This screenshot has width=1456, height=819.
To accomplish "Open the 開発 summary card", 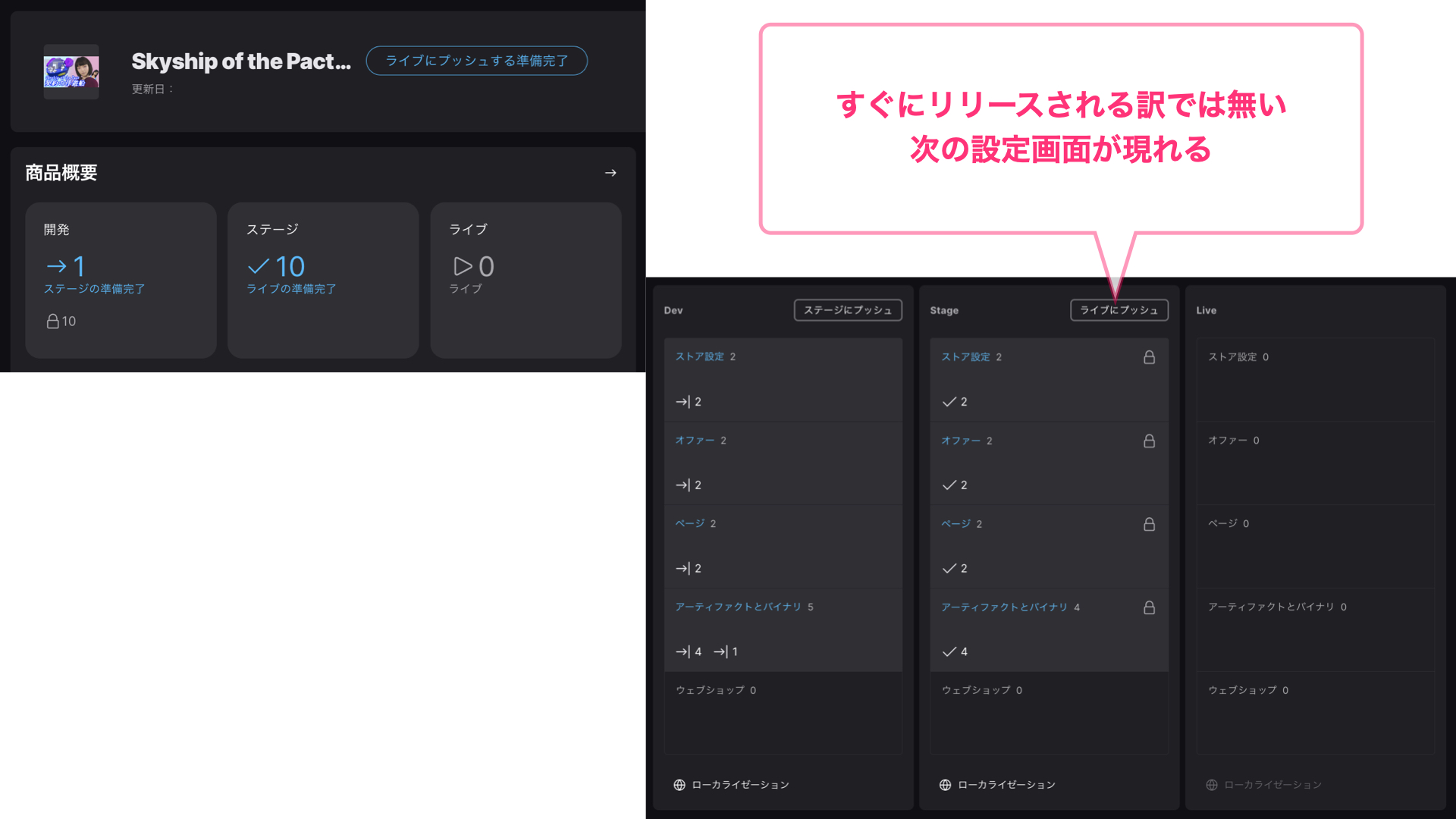I will click(x=121, y=280).
